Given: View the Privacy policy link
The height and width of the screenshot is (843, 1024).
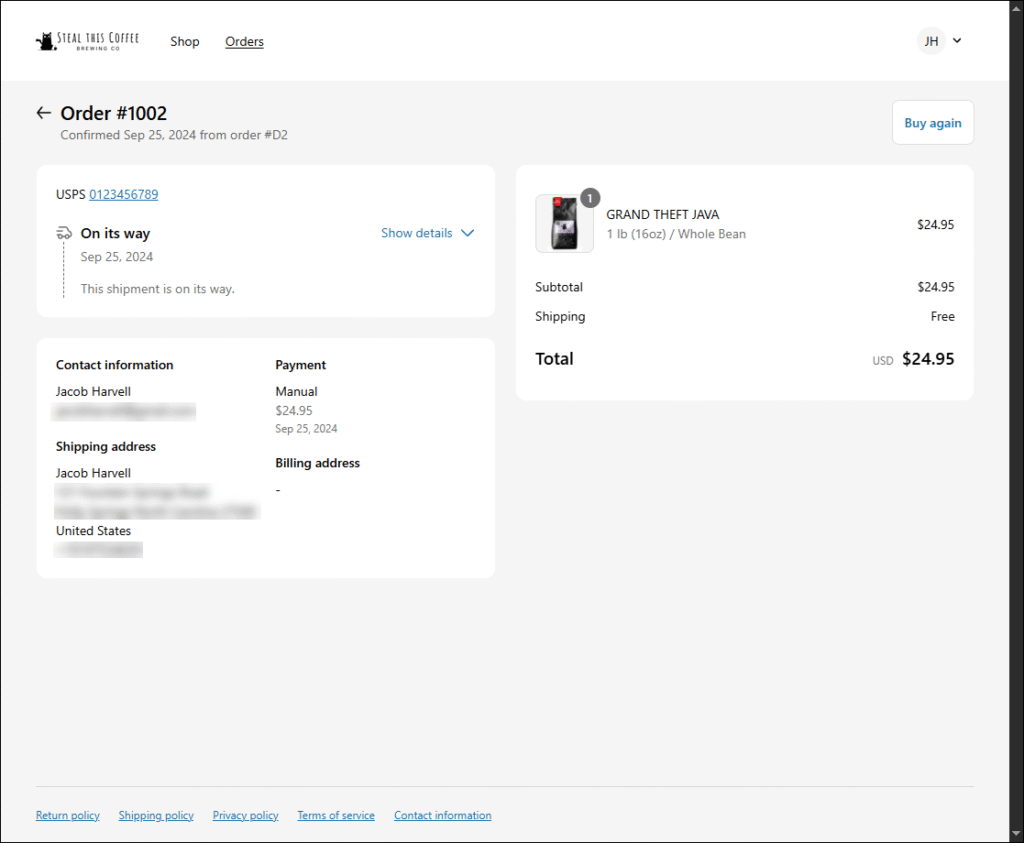Looking at the screenshot, I should tap(245, 815).
